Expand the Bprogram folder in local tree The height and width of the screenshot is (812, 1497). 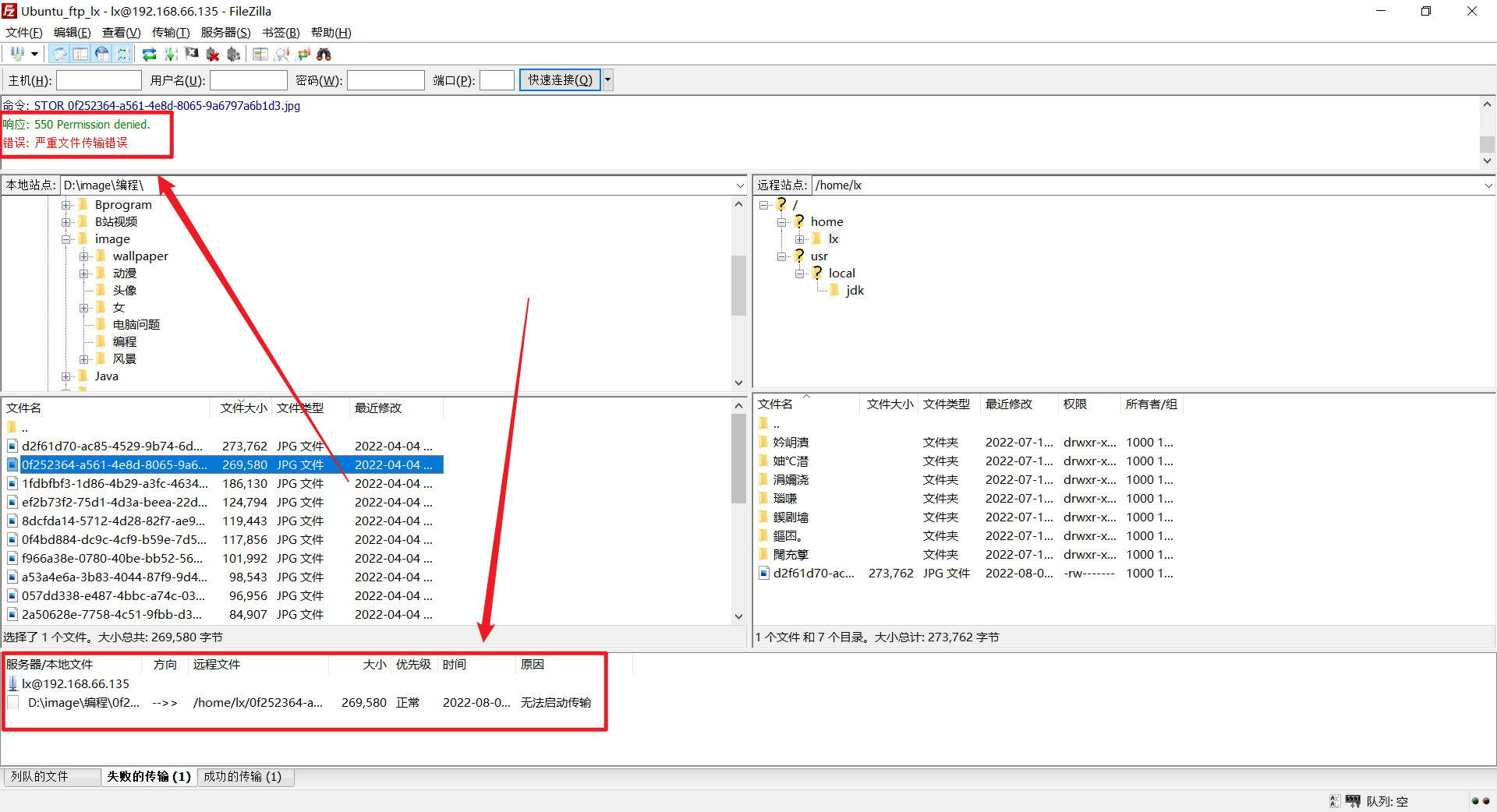(x=66, y=205)
